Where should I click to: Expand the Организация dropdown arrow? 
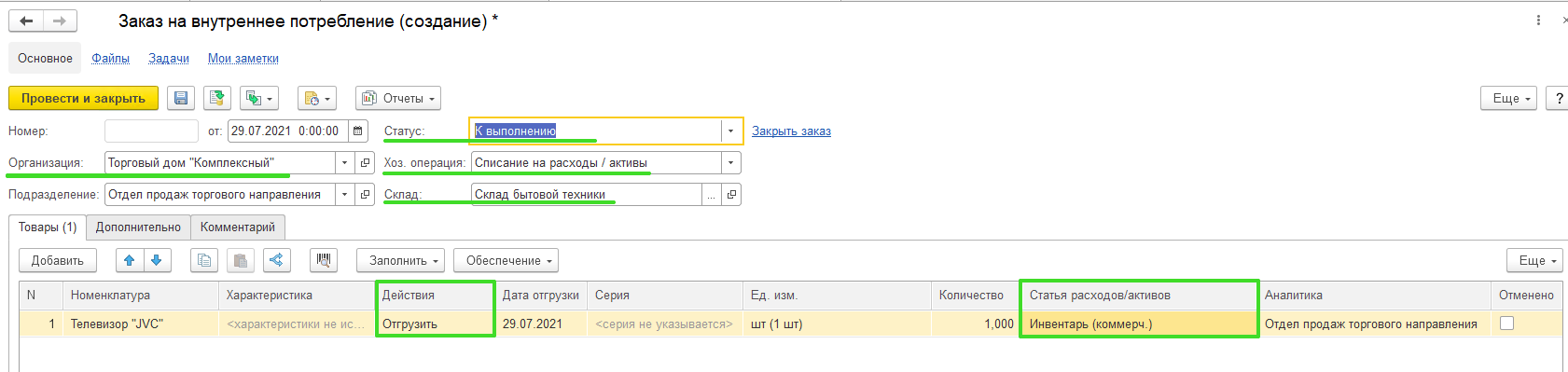(345, 163)
